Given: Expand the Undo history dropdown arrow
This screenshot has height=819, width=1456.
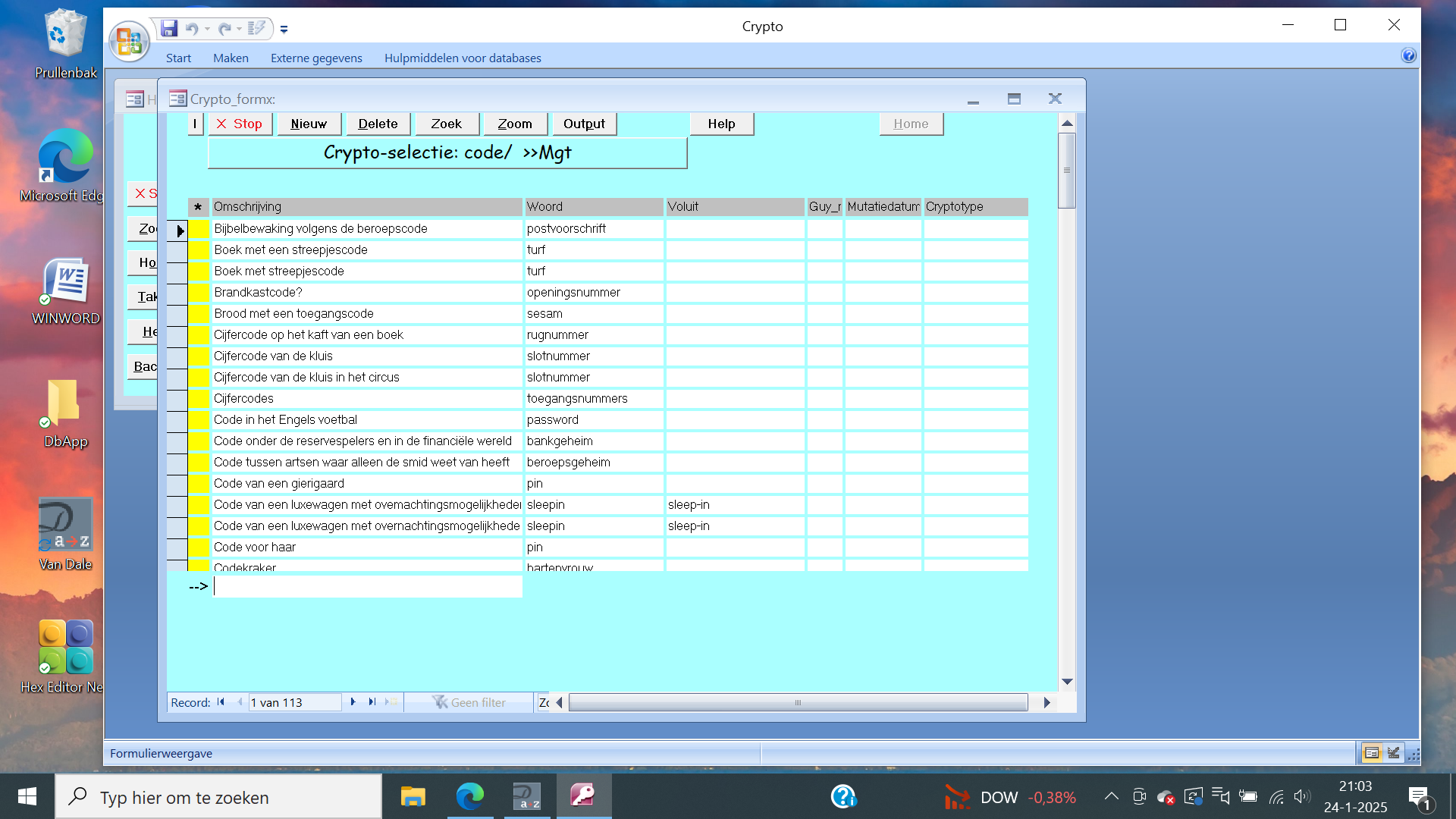Looking at the screenshot, I should (x=207, y=29).
